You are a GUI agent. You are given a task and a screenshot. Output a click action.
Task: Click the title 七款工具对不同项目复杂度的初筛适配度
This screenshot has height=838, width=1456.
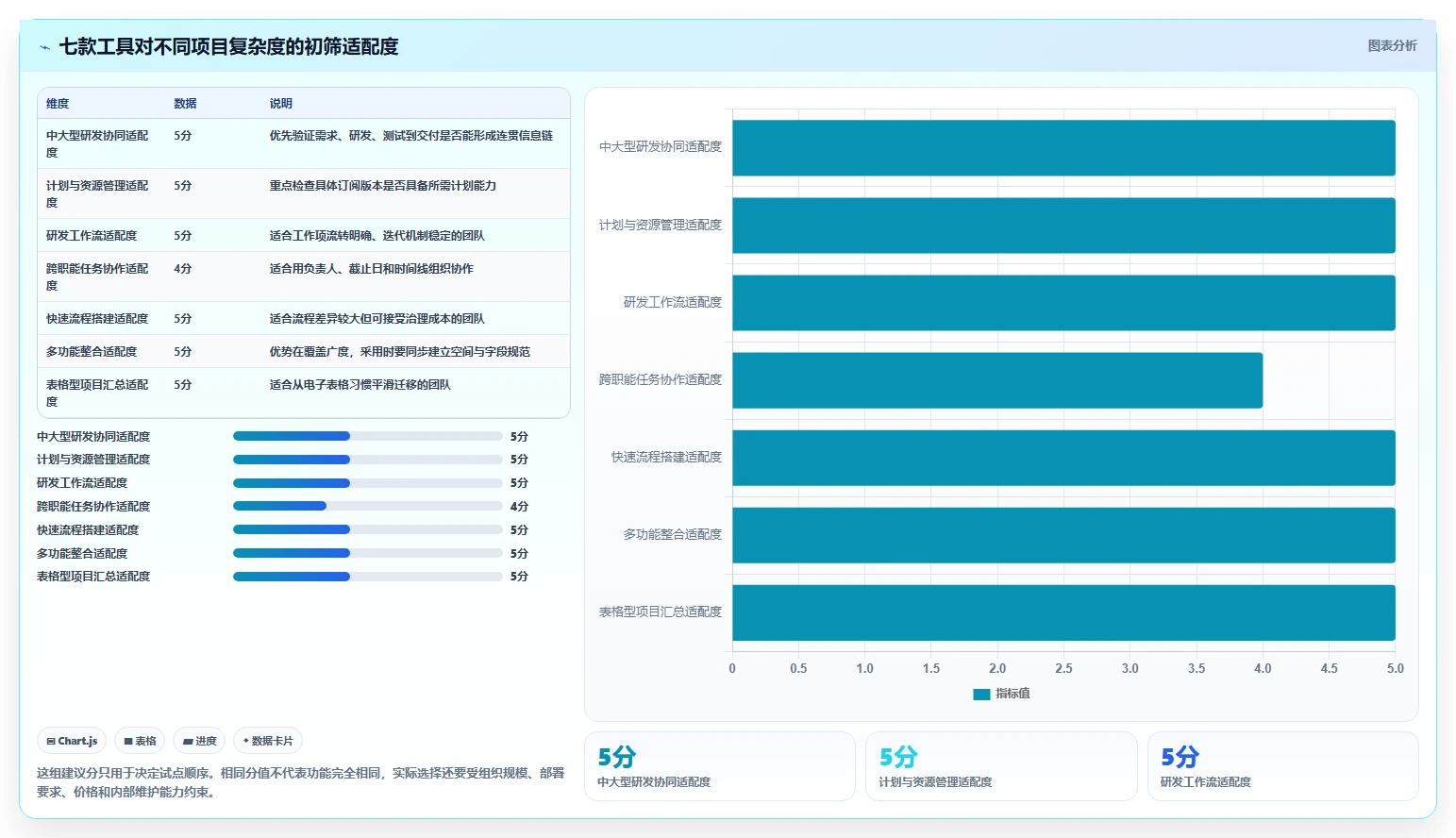pos(228,46)
